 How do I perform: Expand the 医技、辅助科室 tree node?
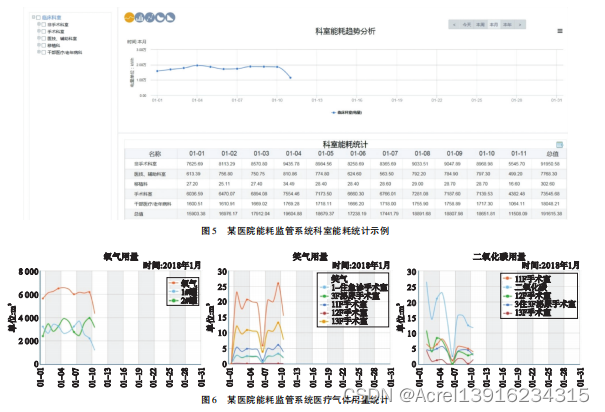(x=39, y=38)
